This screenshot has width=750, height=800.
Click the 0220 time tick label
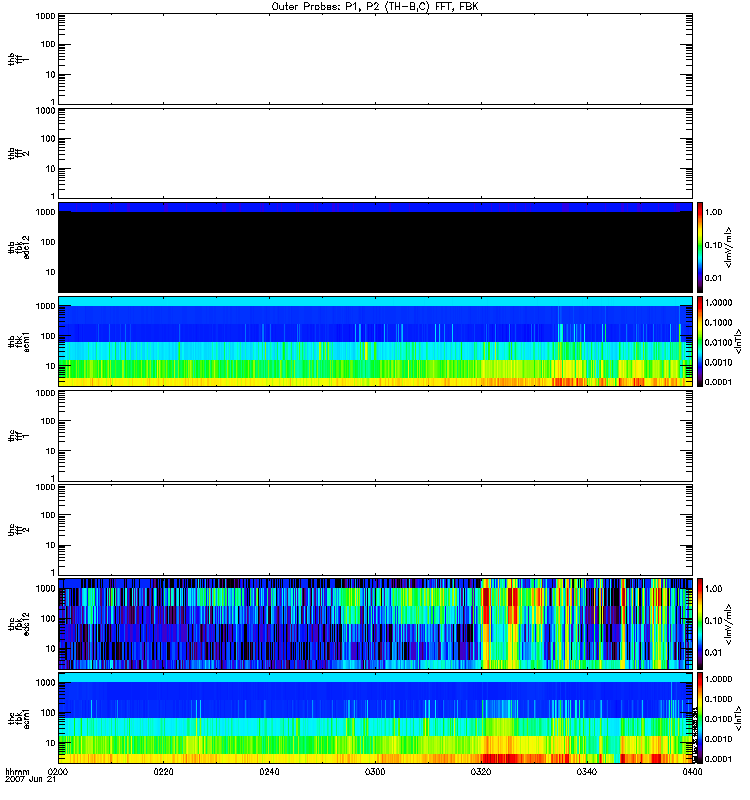pyautogui.click(x=164, y=772)
